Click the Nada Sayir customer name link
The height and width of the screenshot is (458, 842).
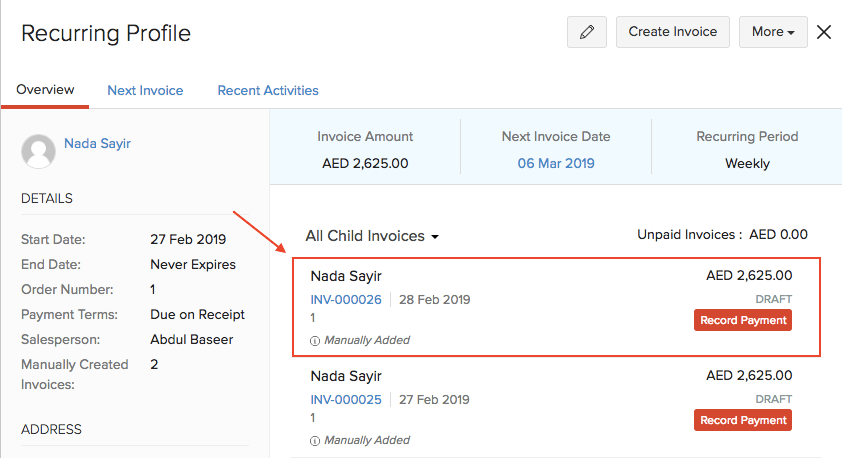tap(97, 143)
